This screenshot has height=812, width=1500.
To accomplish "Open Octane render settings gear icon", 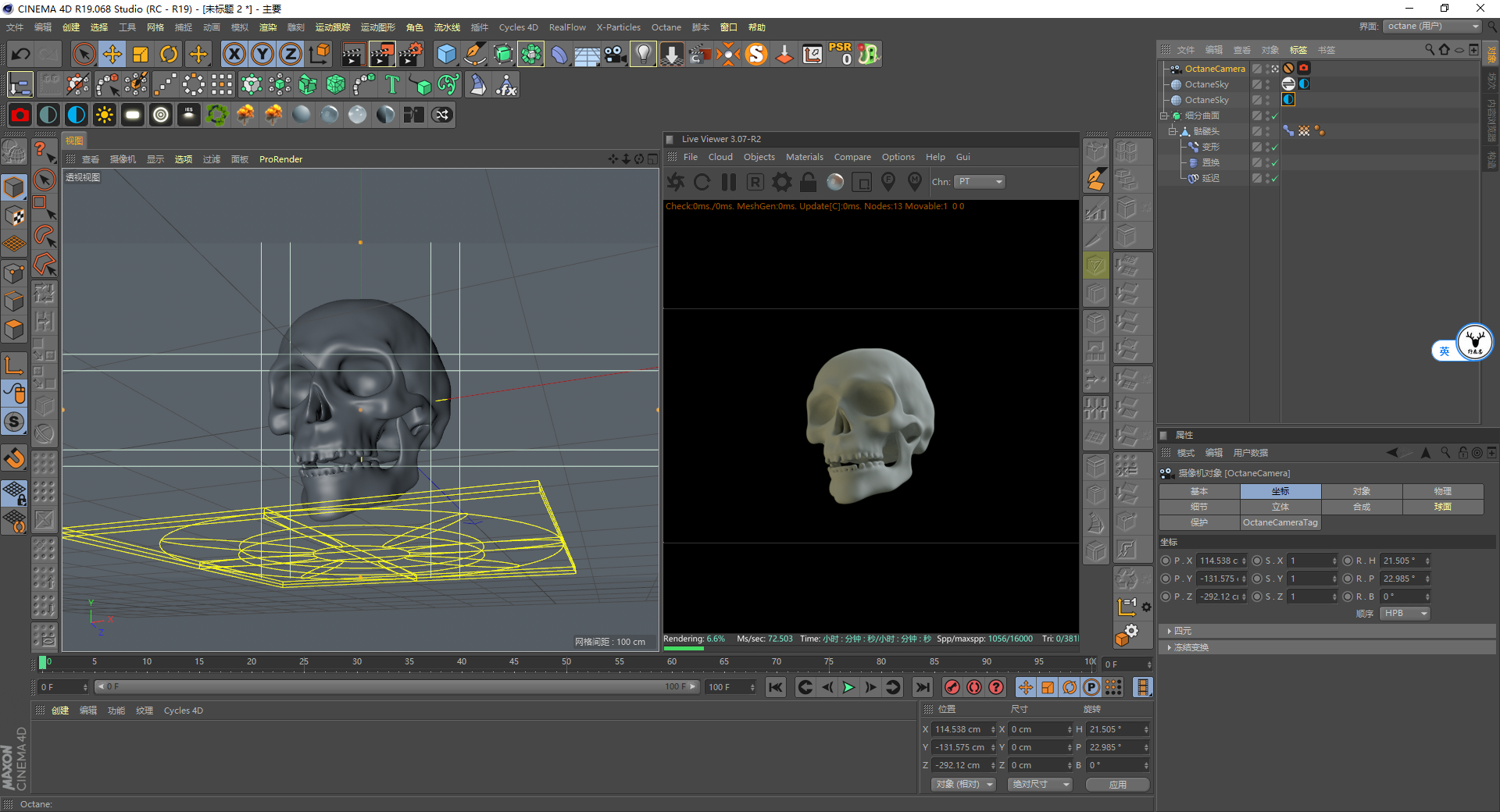I will click(781, 182).
